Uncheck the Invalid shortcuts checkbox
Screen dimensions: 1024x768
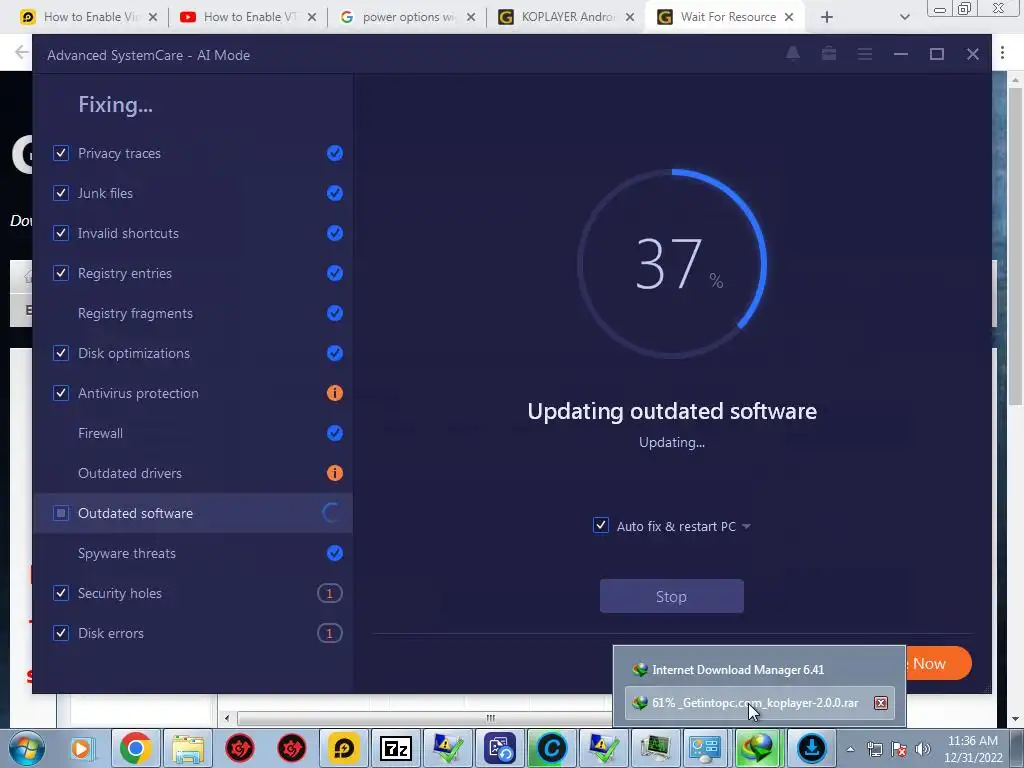pos(61,233)
